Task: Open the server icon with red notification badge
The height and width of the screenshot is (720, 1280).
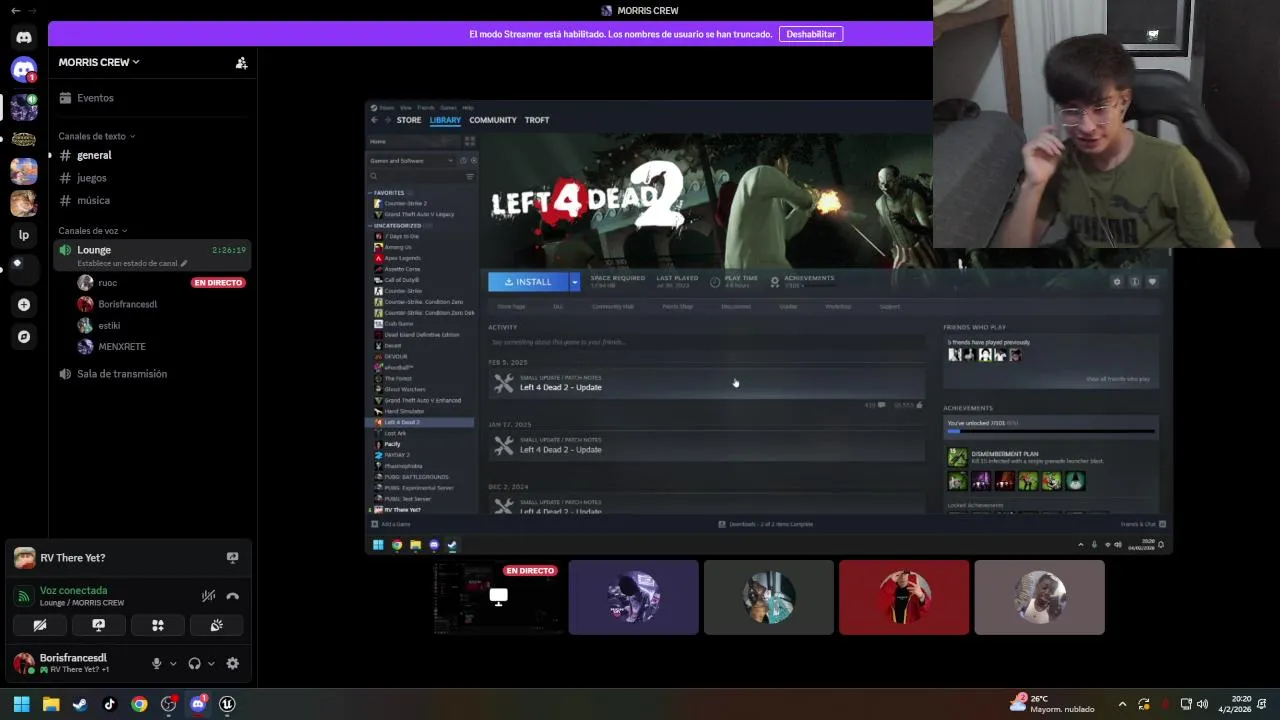Action: pyautogui.click(x=24, y=70)
